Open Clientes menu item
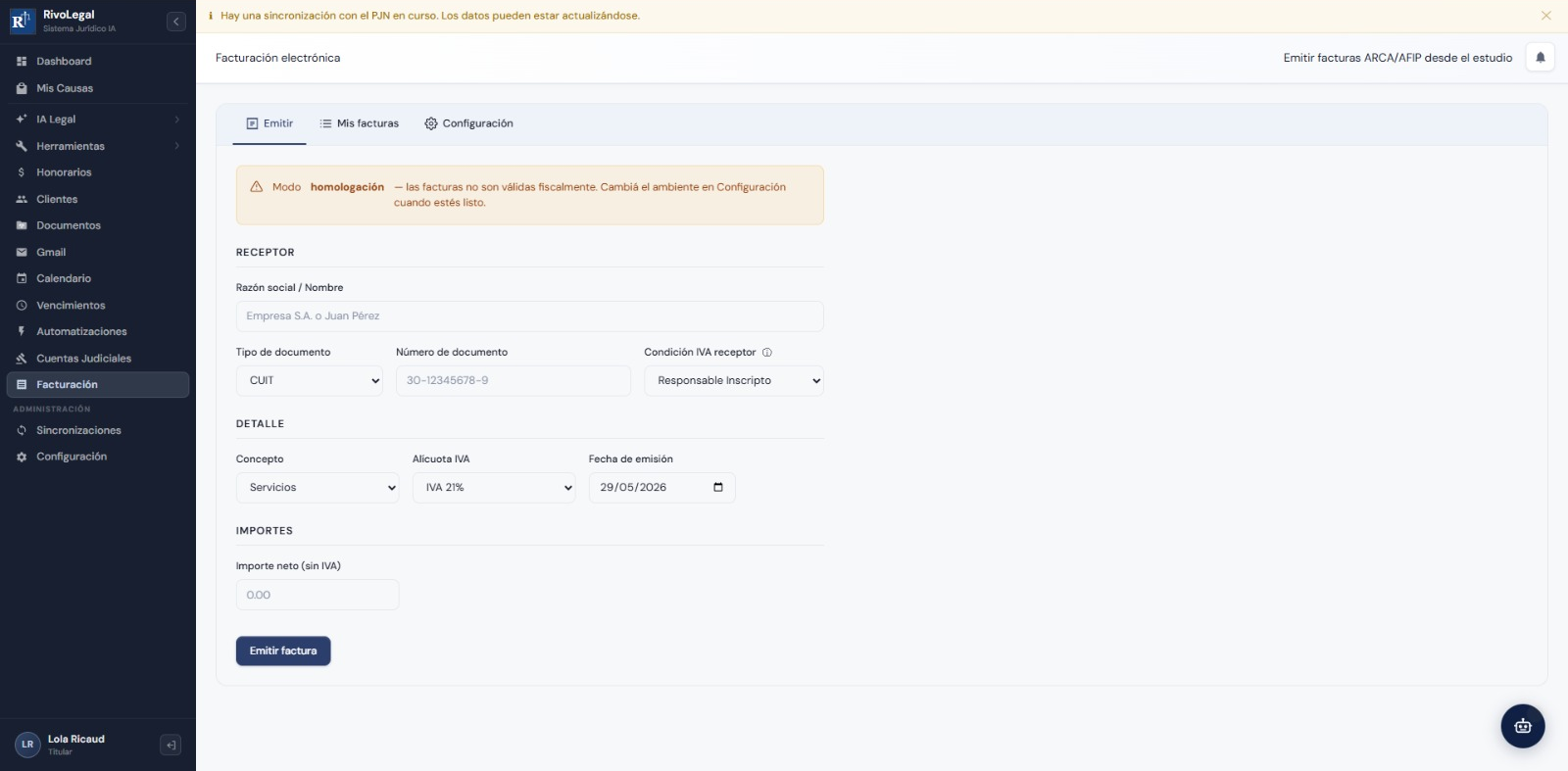Screen dimensions: 1568x771 coord(98,199)
